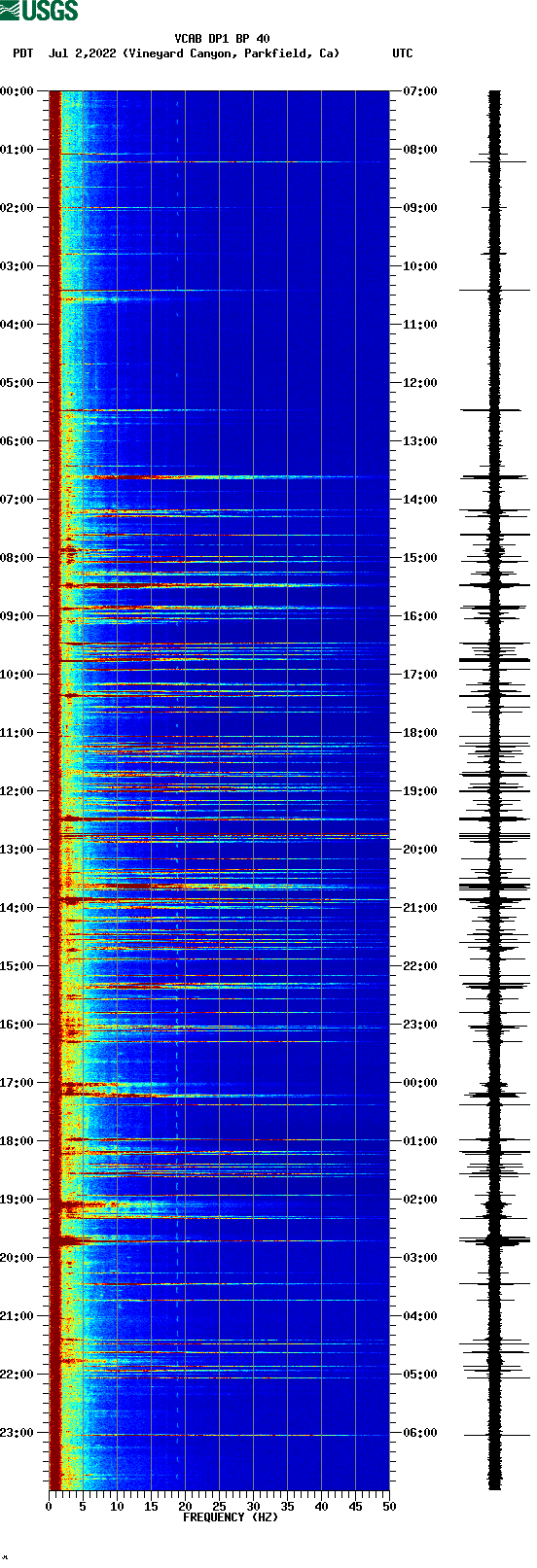Click the 05:00 PDT time label
Image resolution: width=537 pixels, height=1568 pixels.
[18, 383]
